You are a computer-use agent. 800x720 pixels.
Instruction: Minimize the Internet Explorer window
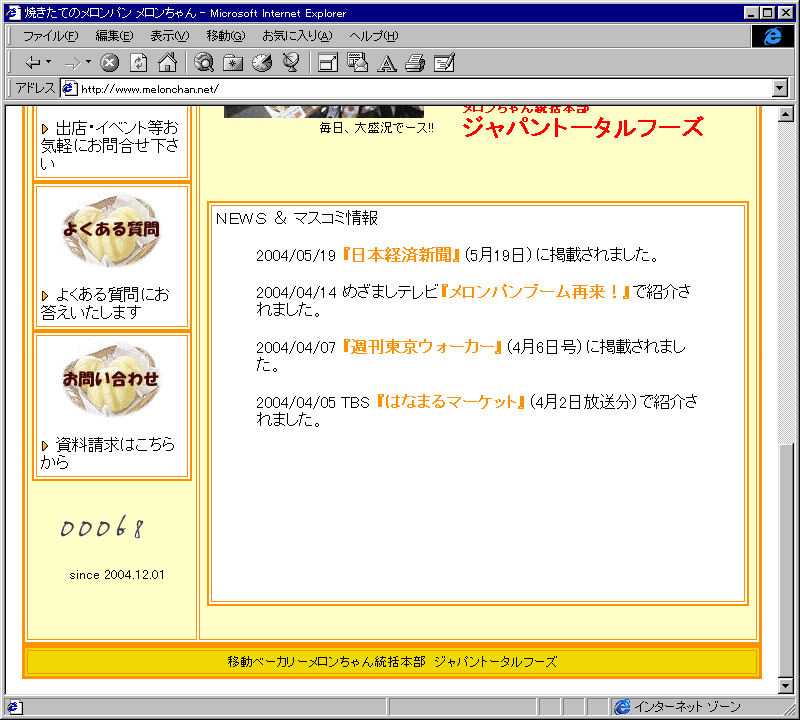[x=750, y=13]
